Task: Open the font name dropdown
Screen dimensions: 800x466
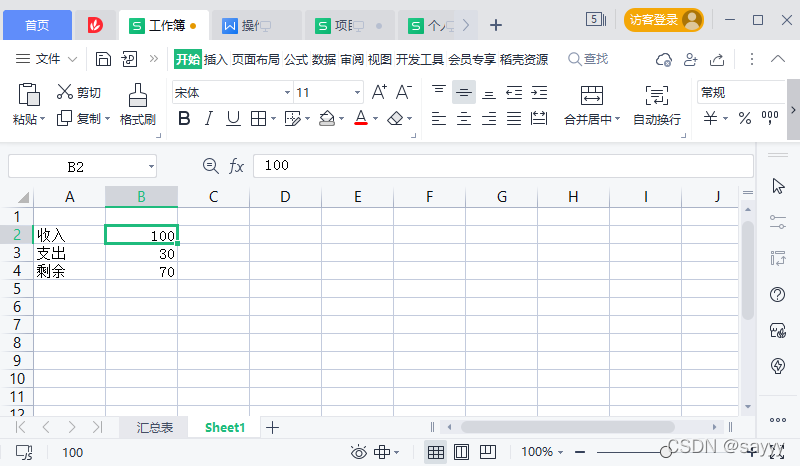Action: [287, 92]
